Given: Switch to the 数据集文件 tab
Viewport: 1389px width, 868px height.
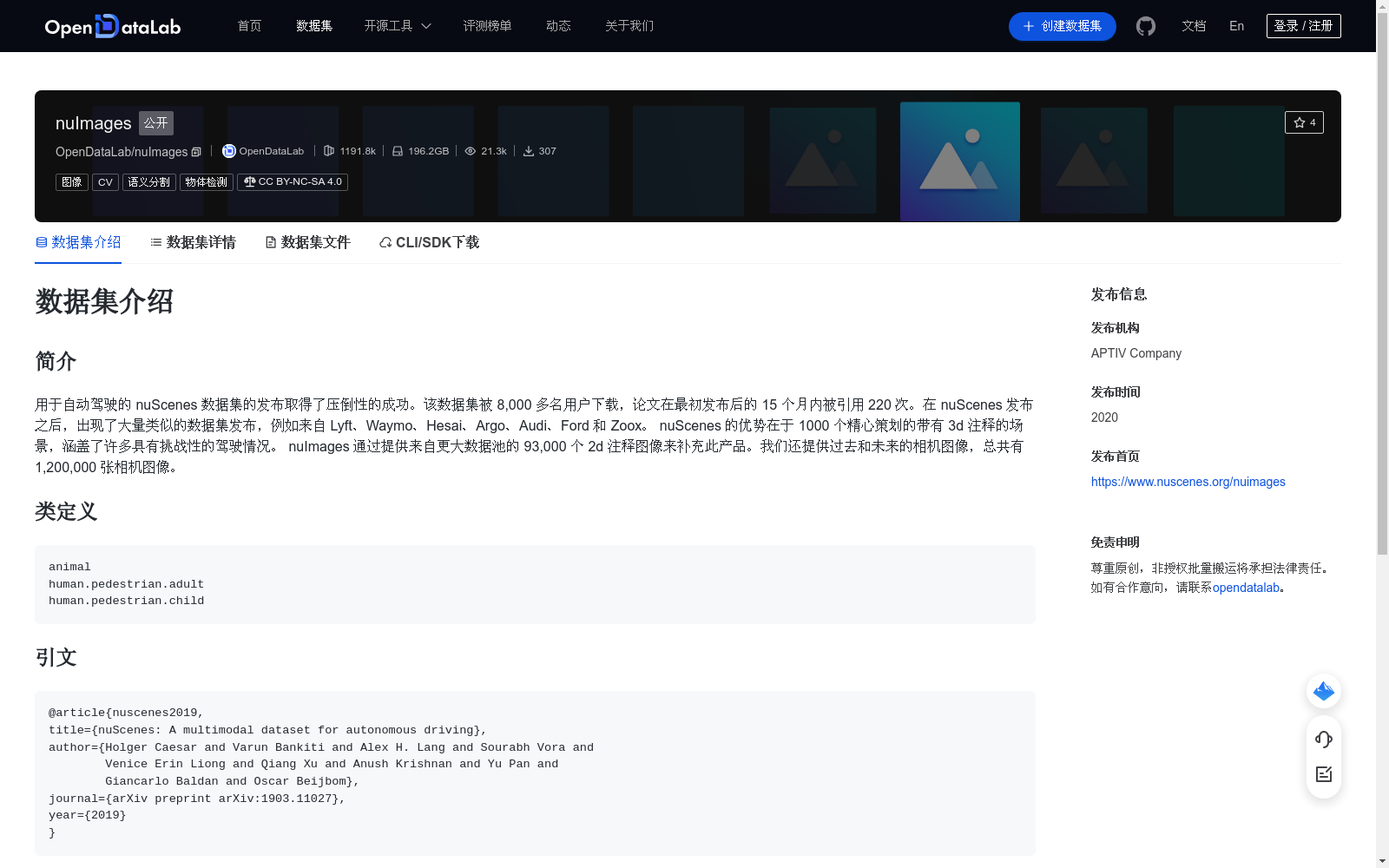Looking at the screenshot, I should tap(307, 243).
